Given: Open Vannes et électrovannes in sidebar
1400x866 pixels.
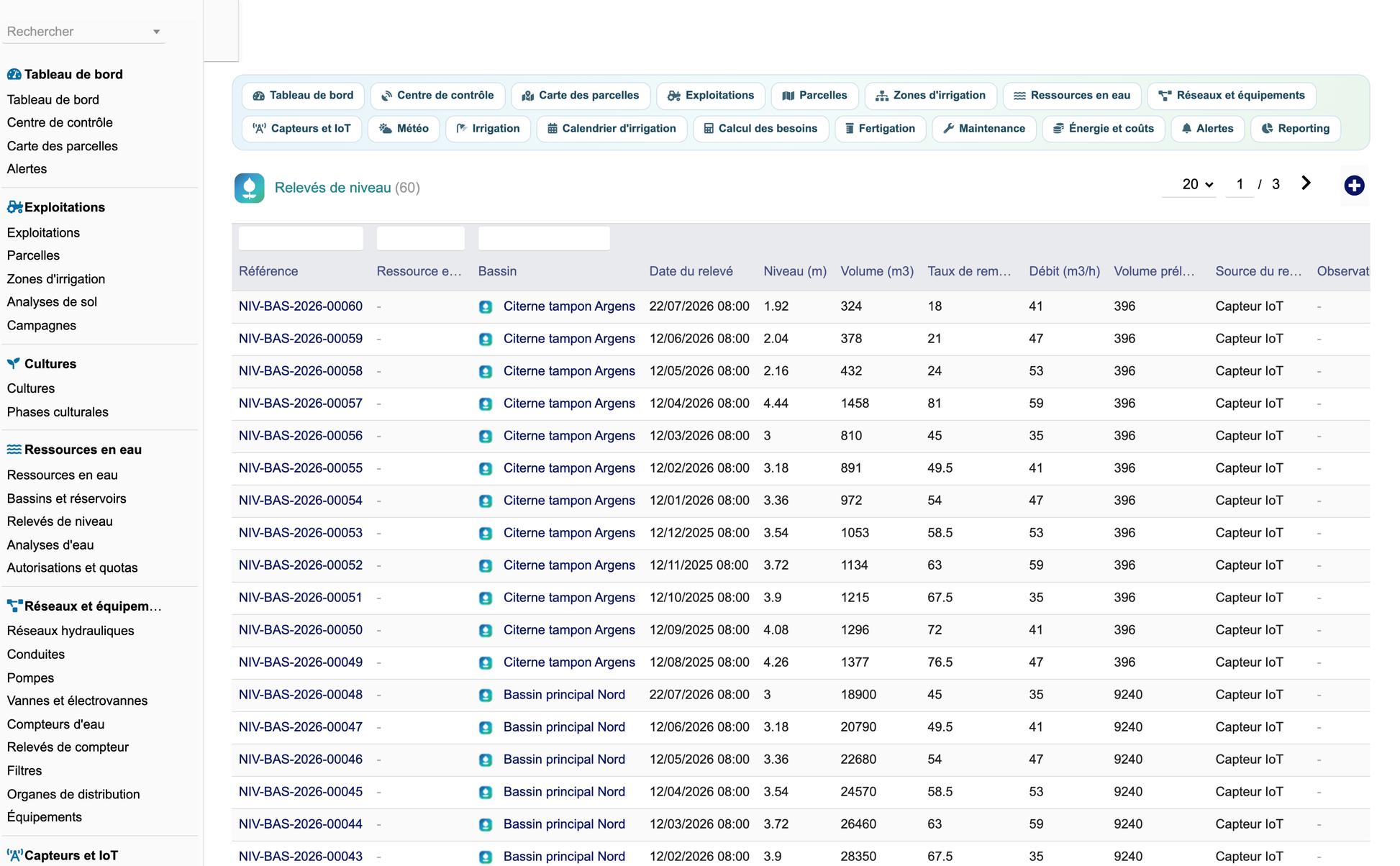Looking at the screenshot, I should tap(77, 701).
